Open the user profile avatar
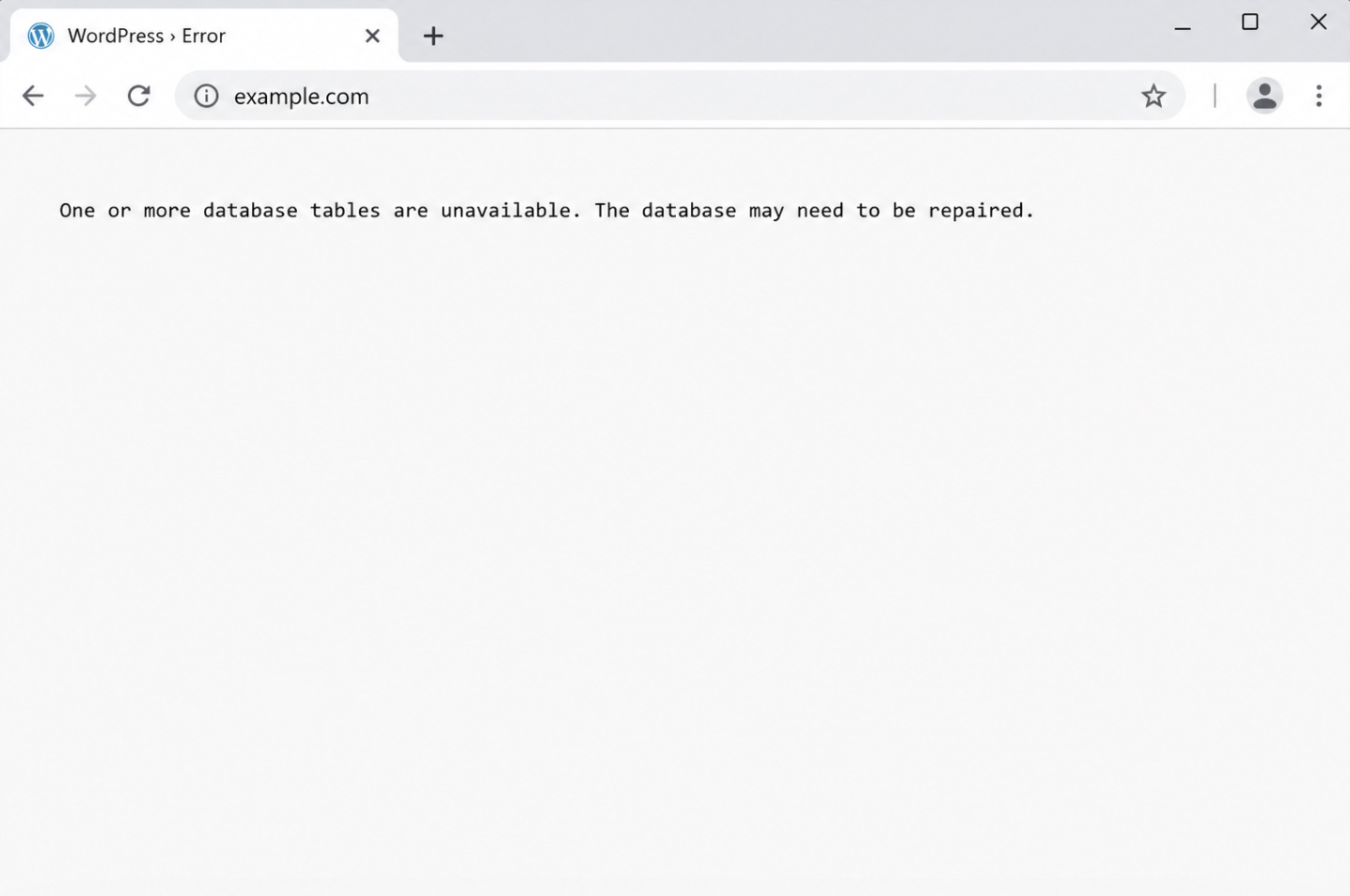This screenshot has width=1350, height=896. click(1264, 96)
